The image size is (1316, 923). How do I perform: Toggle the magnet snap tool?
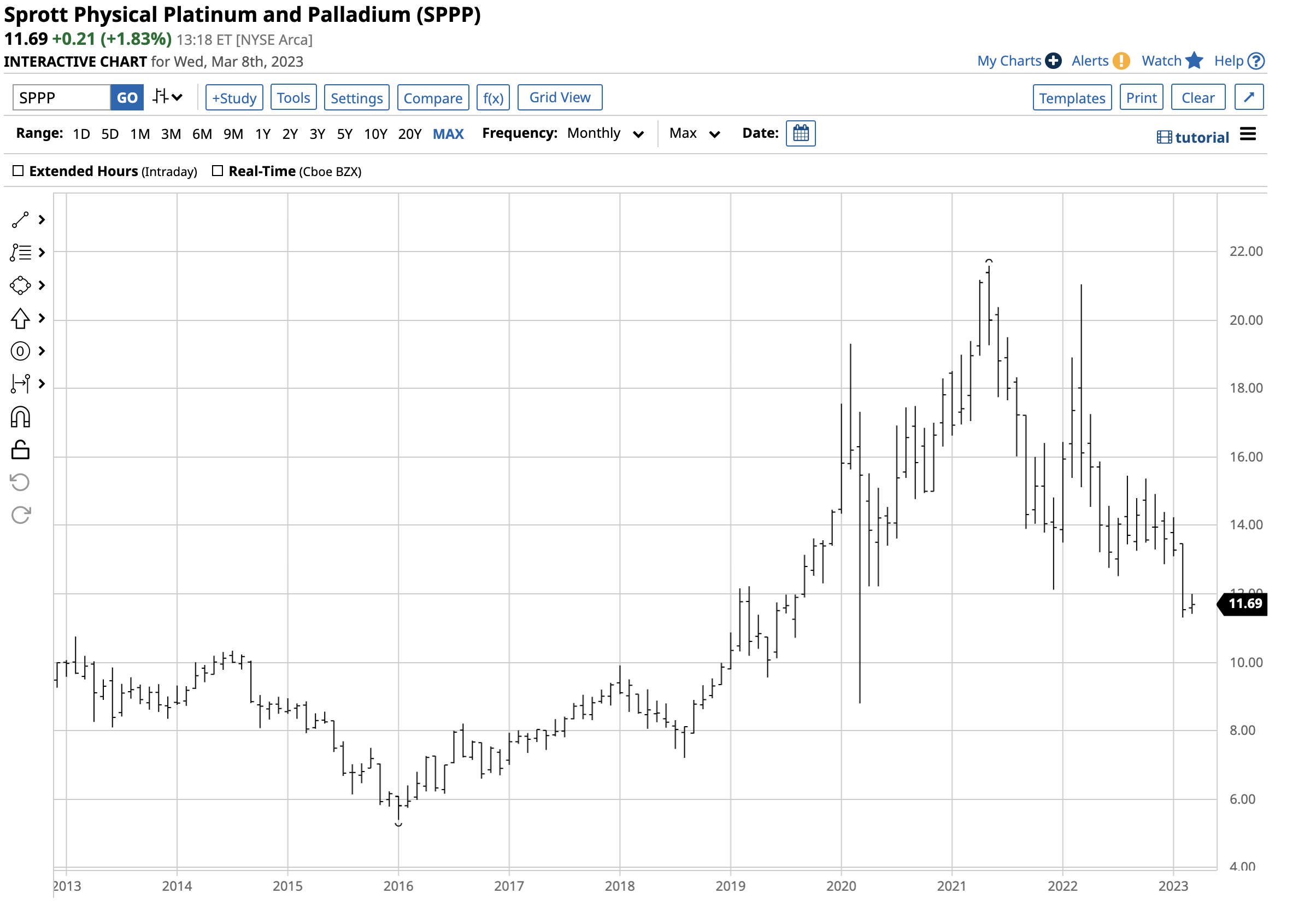tap(20, 417)
